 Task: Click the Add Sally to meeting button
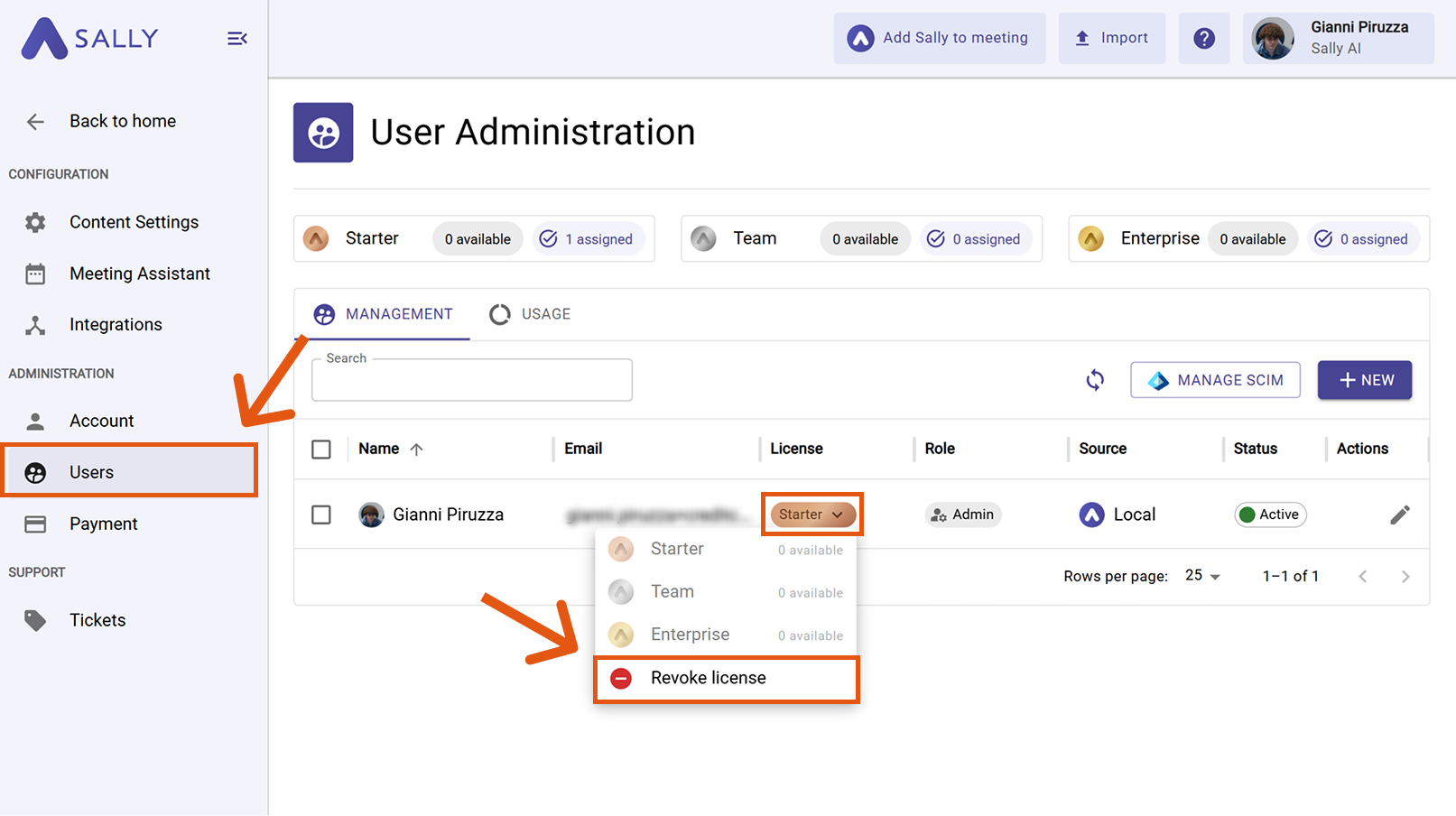point(939,38)
